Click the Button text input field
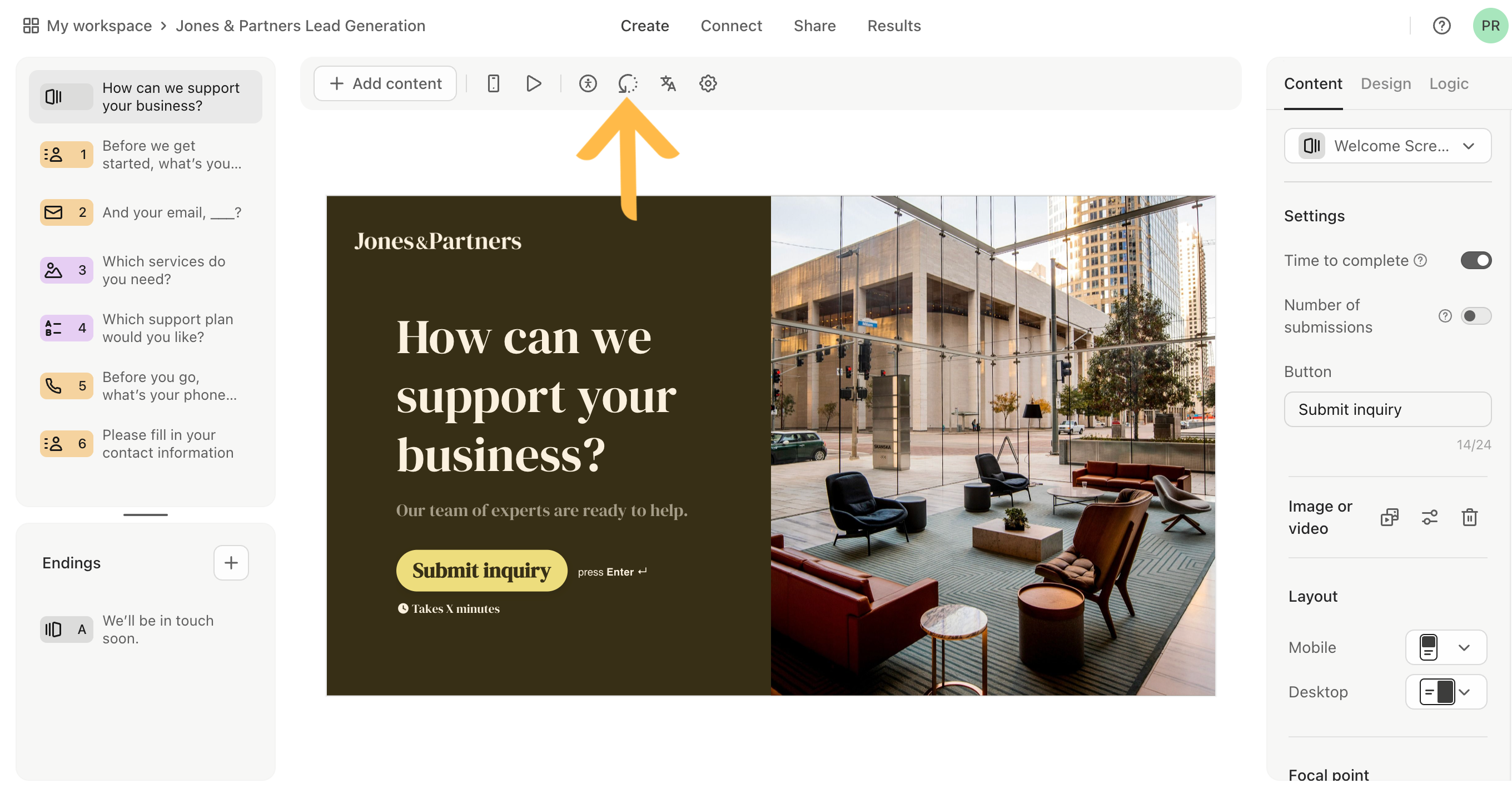Viewport: 1512px width, 793px height. [1387, 409]
